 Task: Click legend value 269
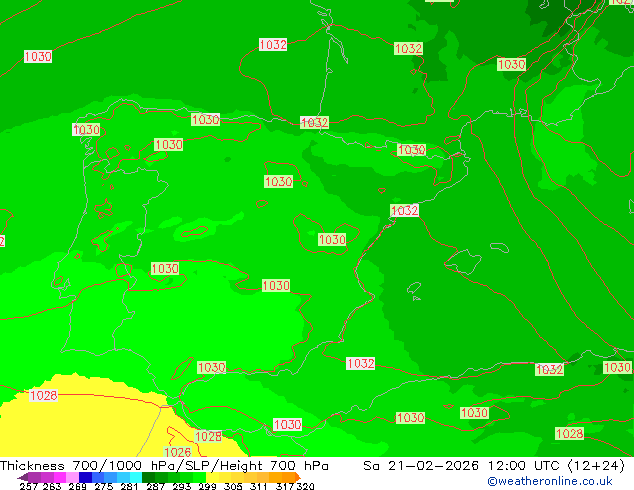click(x=78, y=486)
